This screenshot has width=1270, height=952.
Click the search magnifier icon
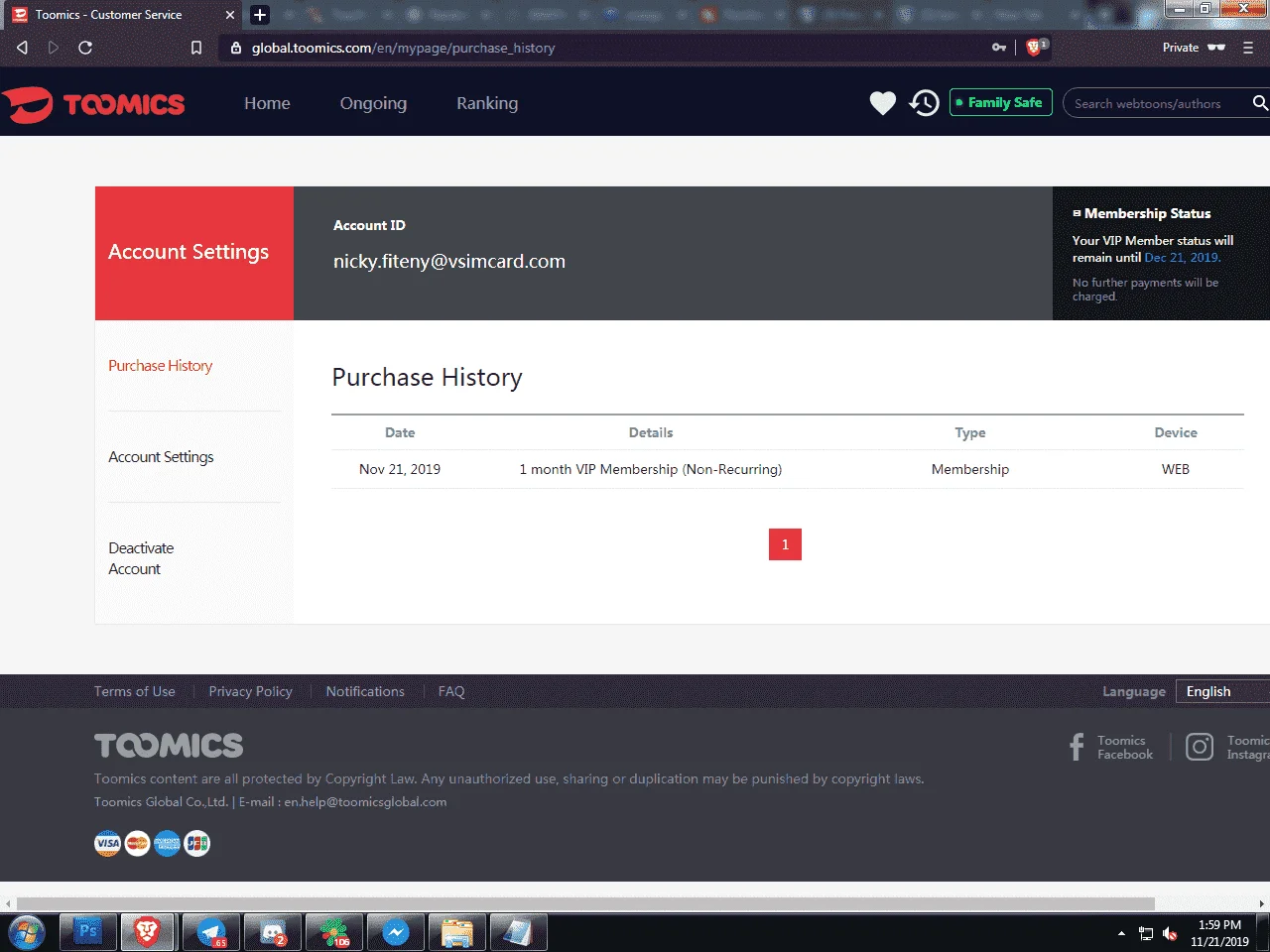1259,103
